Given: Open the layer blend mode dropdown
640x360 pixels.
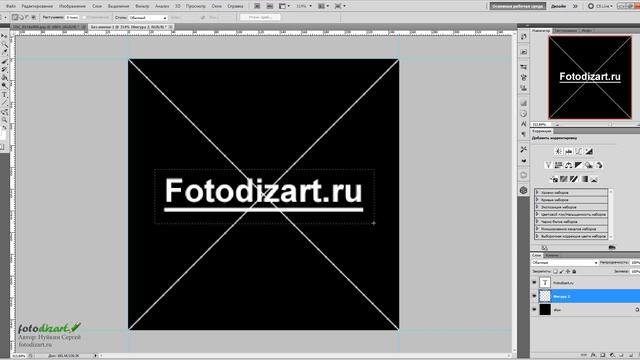Looking at the screenshot, I should pyautogui.click(x=565, y=263).
